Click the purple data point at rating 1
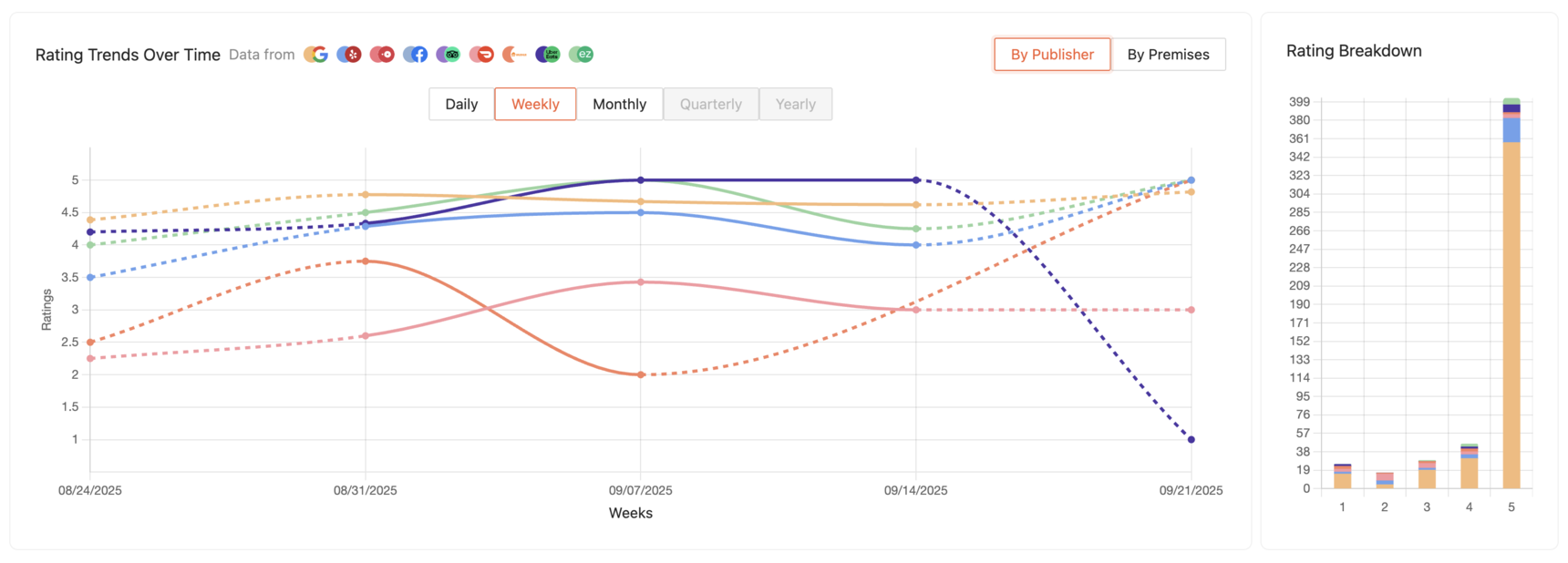 pos(1191,440)
